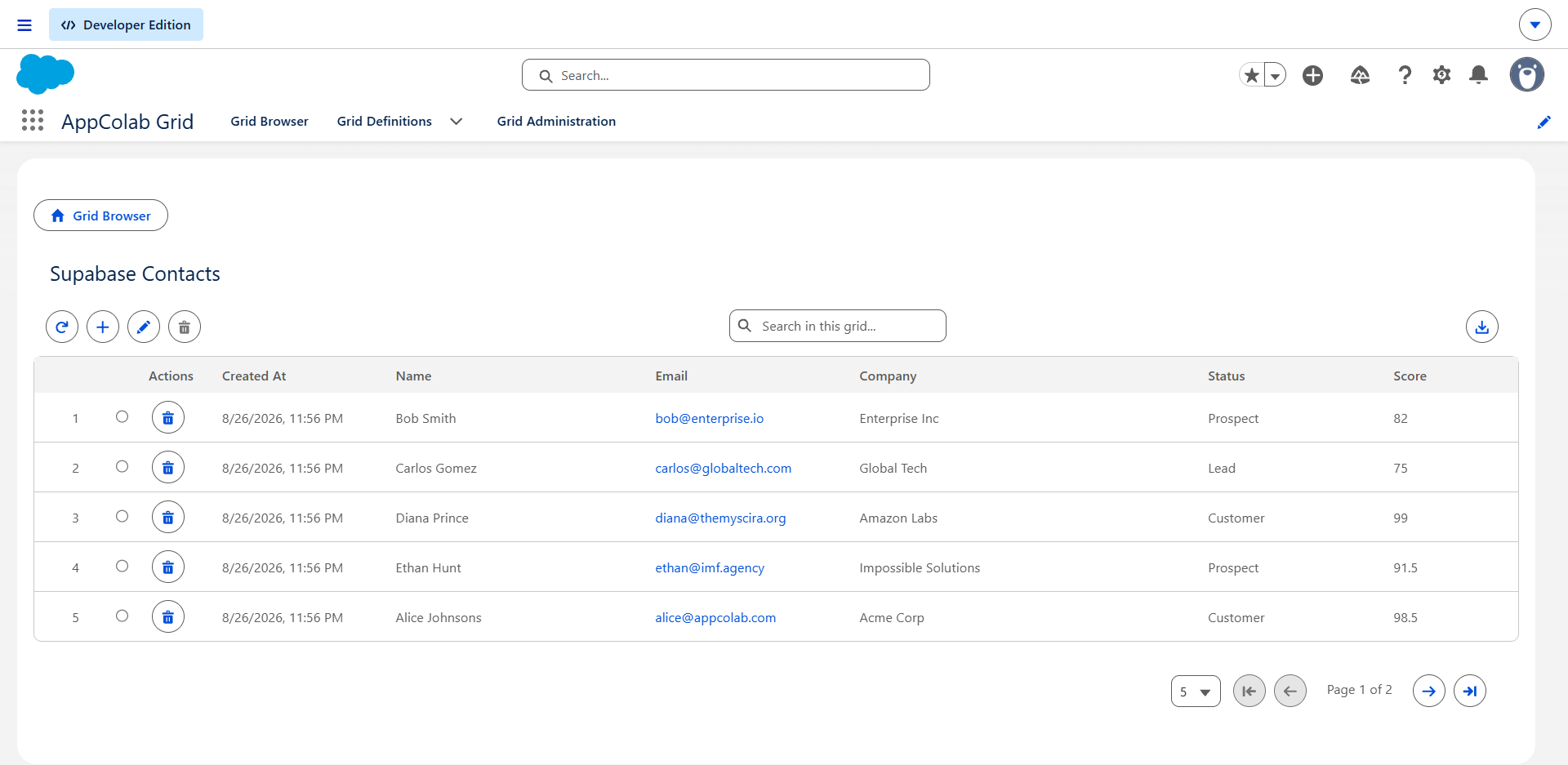1568x765 pixels.
Task: Click the Company column header
Action: [888, 376]
